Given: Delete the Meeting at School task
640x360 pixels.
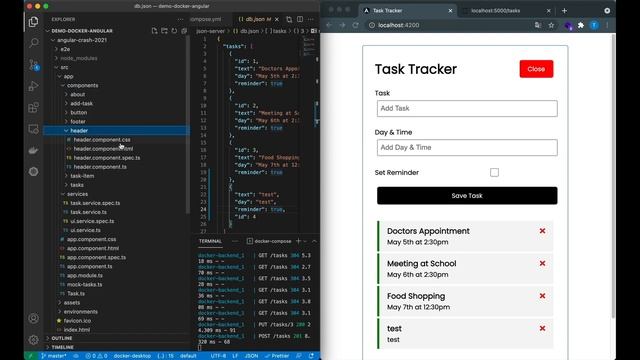Looking at the screenshot, I should (x=542, y=264).
